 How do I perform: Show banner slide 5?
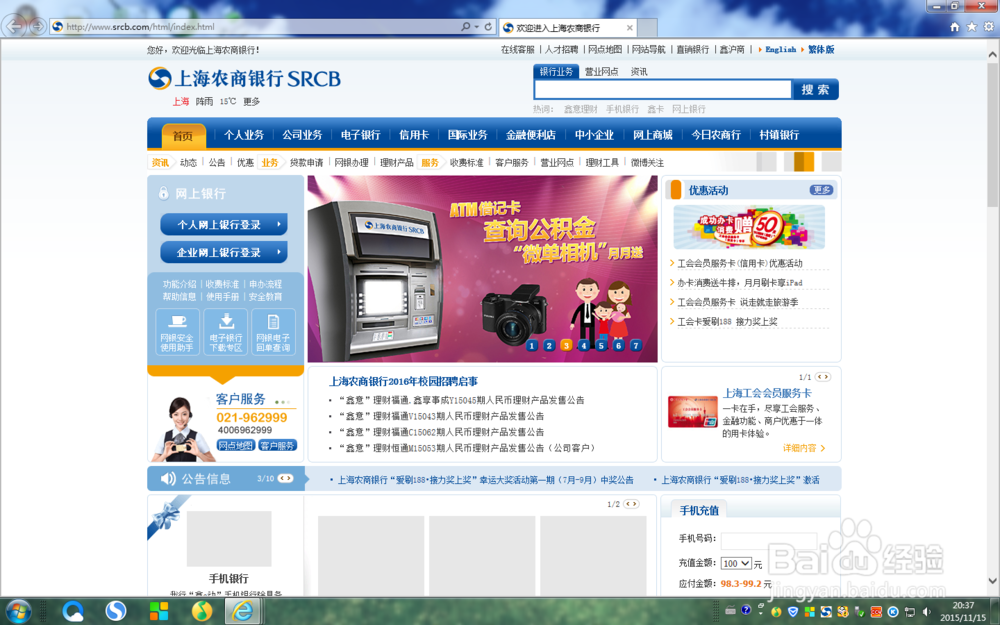[601, 345]
